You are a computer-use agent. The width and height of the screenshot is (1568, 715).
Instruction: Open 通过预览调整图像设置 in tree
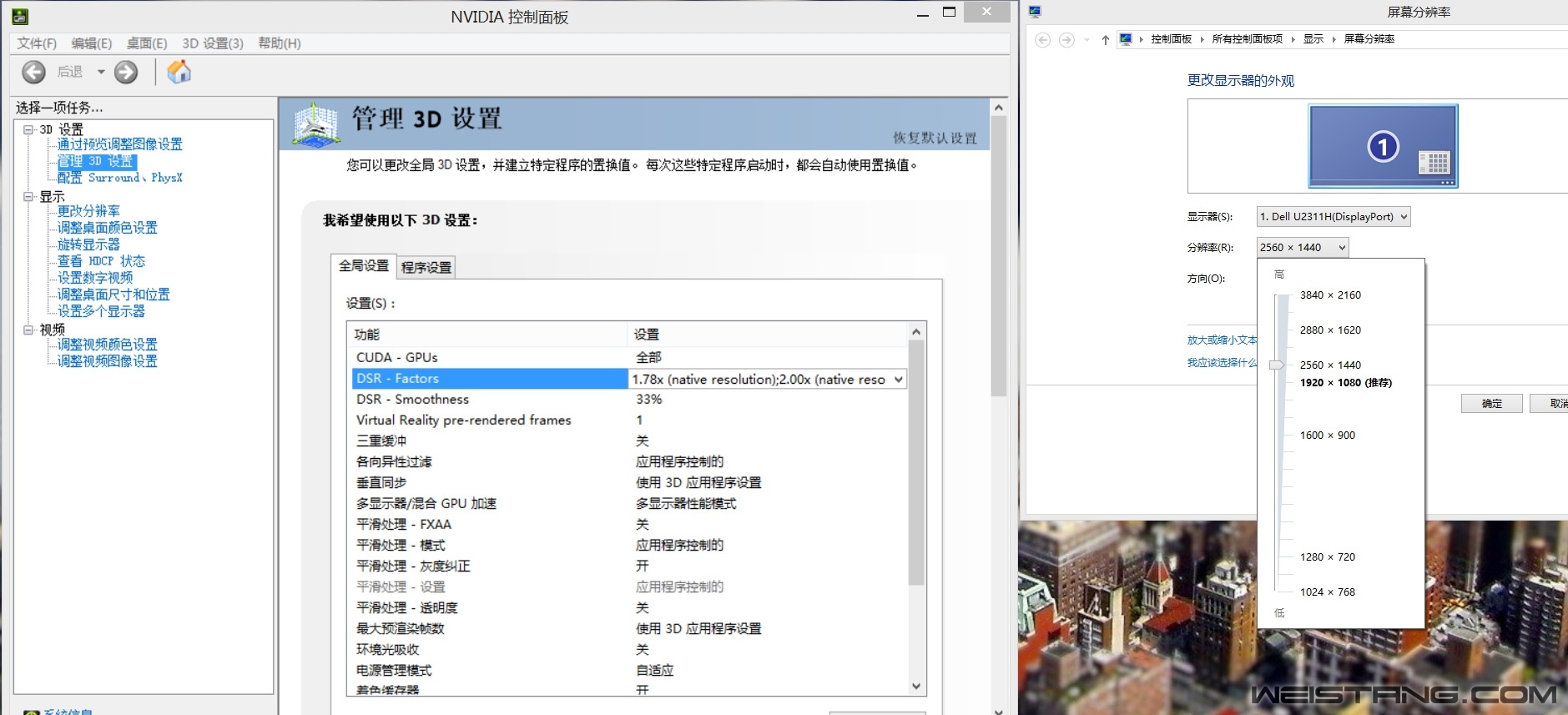[119, 144]
